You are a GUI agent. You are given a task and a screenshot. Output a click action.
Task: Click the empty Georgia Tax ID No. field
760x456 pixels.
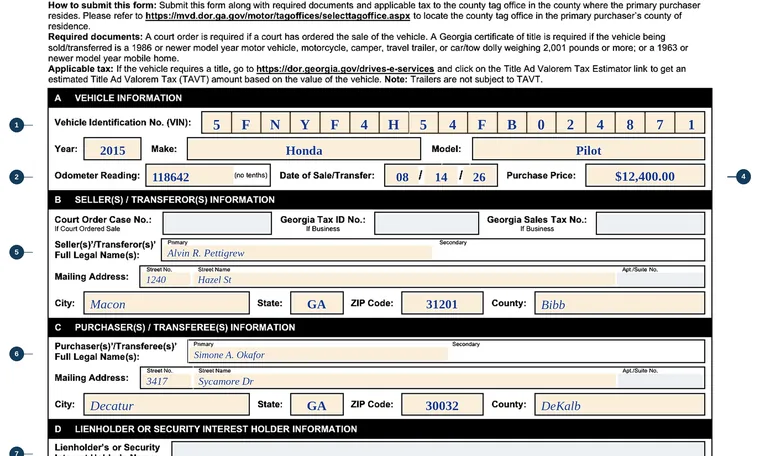pyautogui.click(x=427, y=223)
